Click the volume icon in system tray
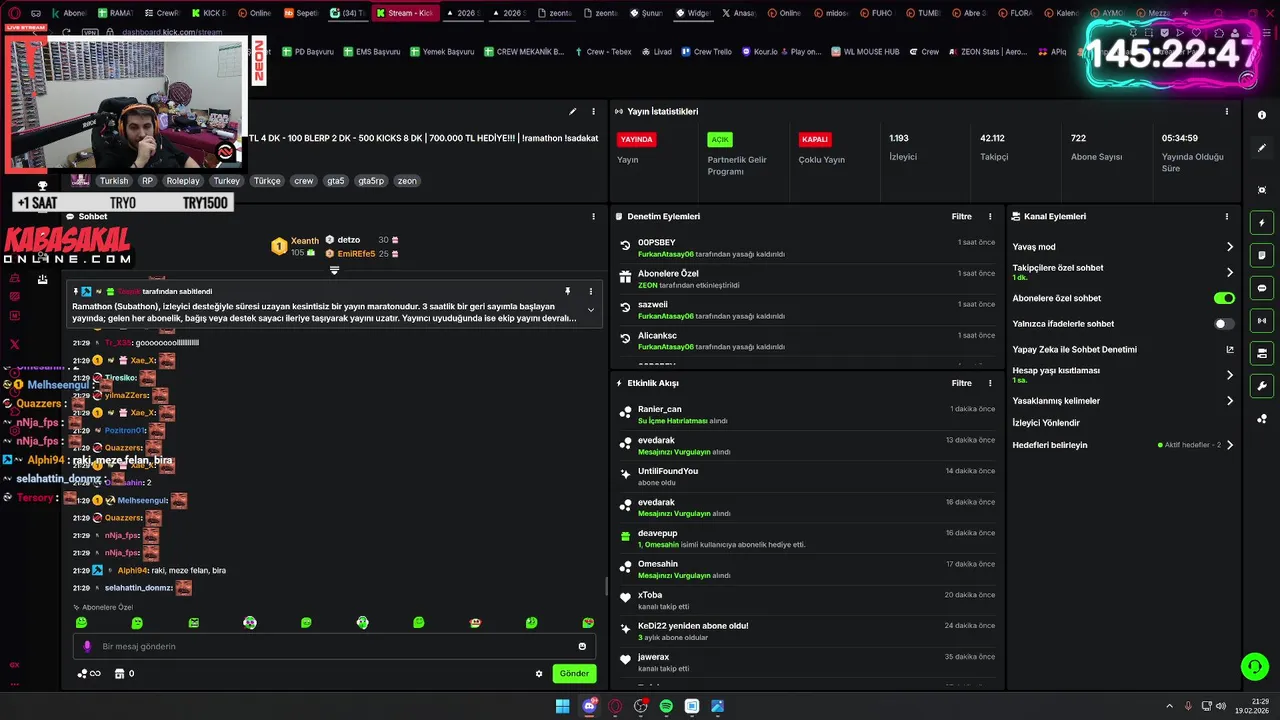The width and height of the screenshot is (1280, 720). (1220, 706)
